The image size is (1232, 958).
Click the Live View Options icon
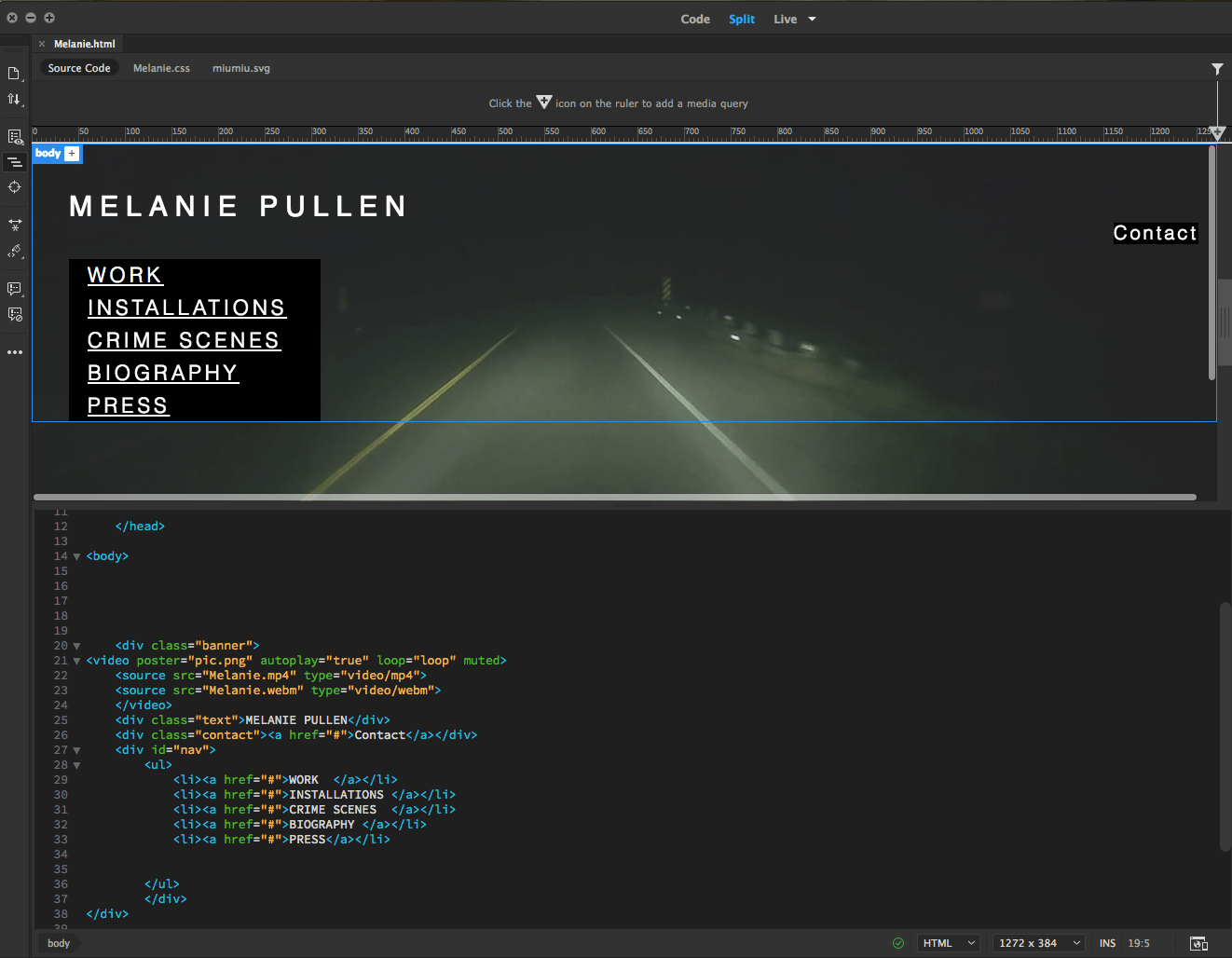click(14, 137)
